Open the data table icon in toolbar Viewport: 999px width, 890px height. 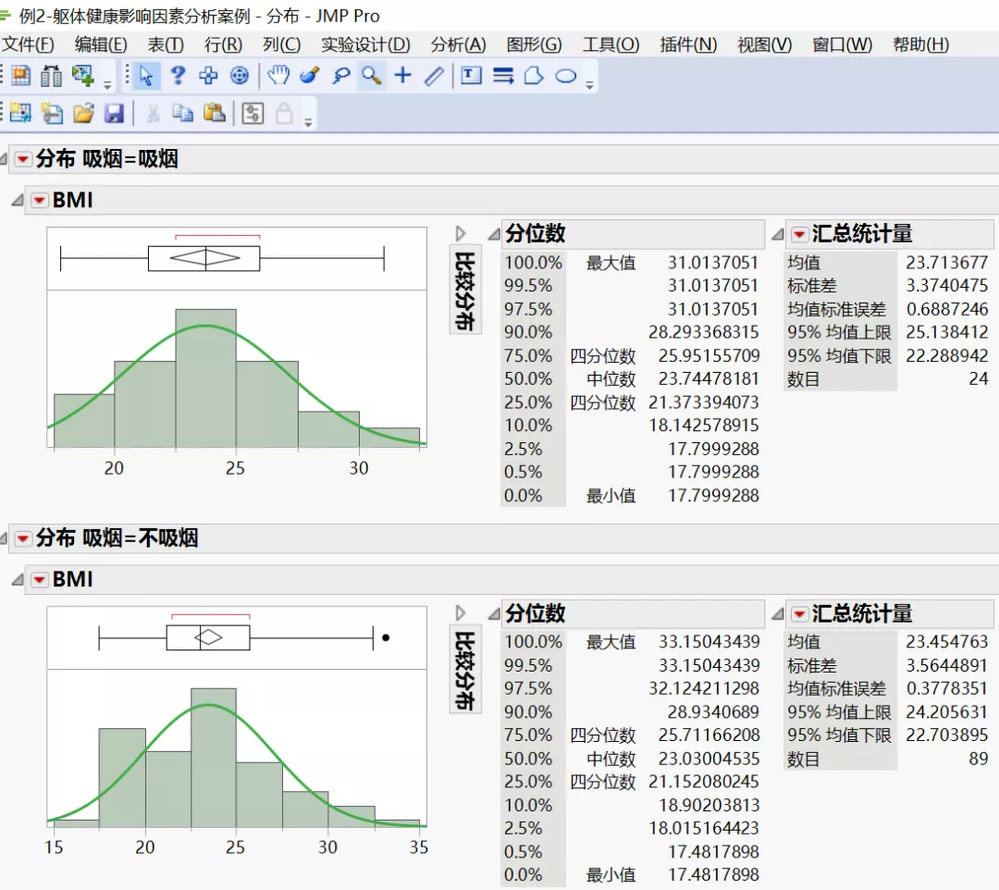tap(21, 76)
